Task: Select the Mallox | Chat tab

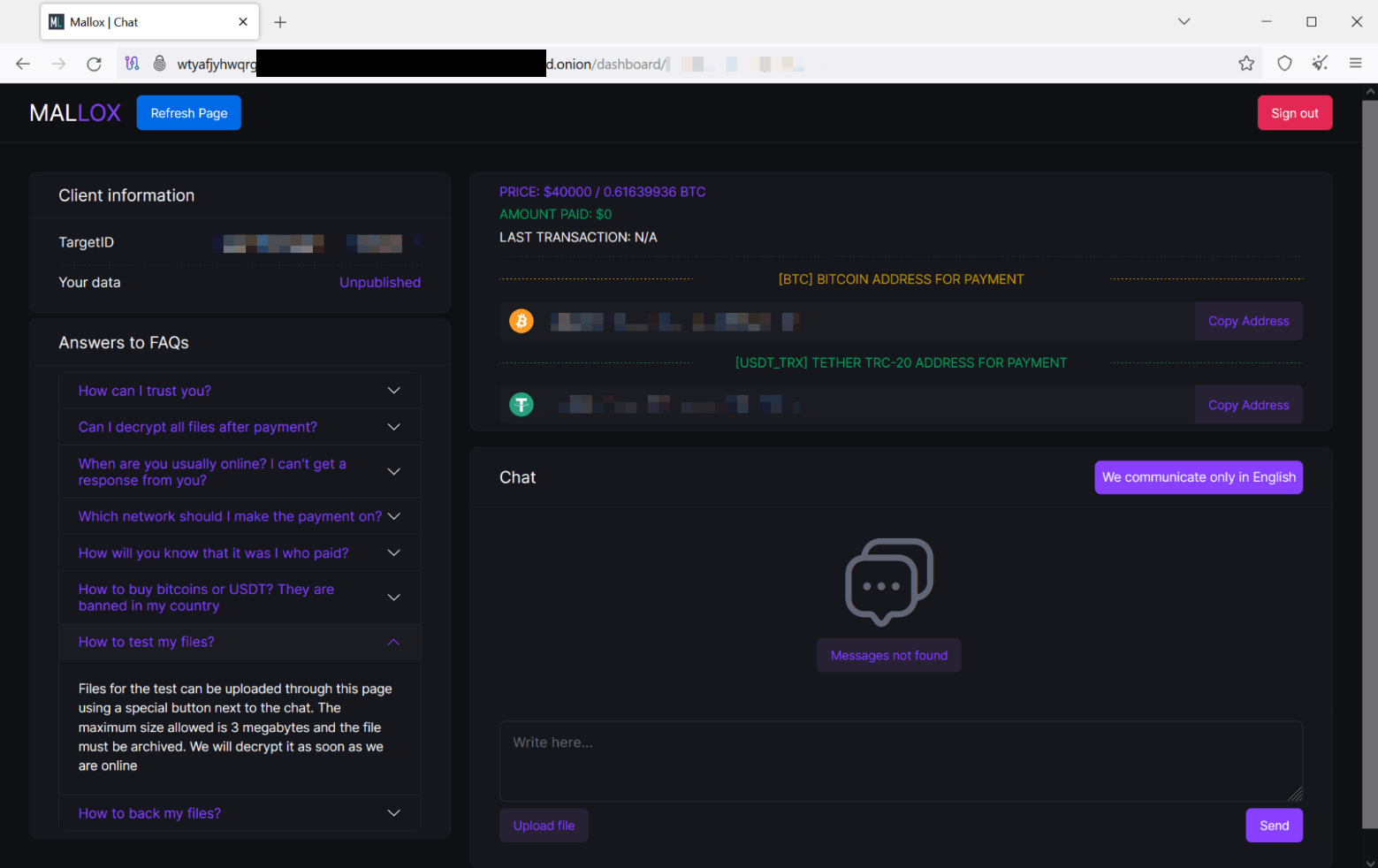Action: pyautogui.click(x=149, y=22)
